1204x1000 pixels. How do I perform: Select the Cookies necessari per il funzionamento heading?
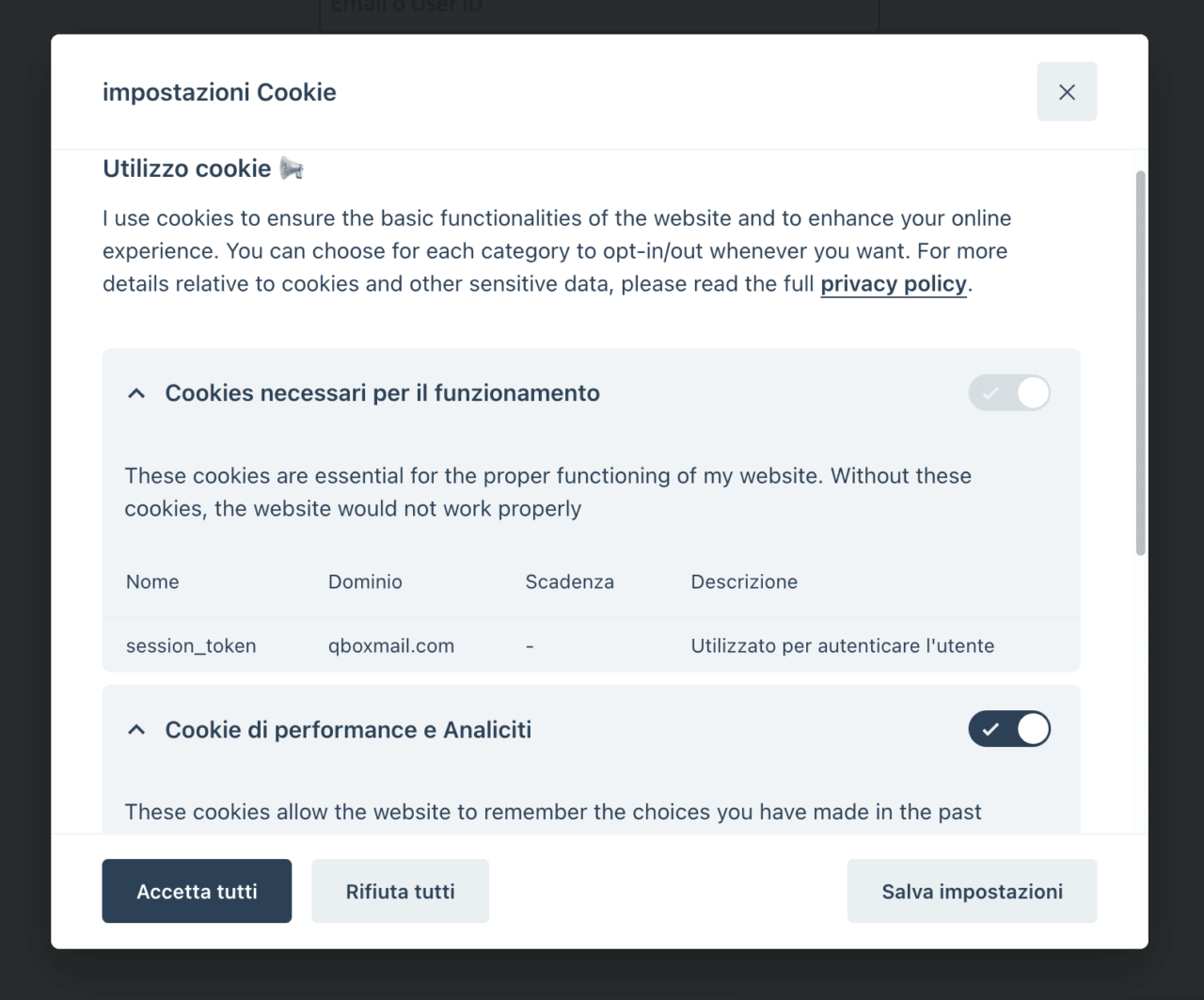click(382, 393)
